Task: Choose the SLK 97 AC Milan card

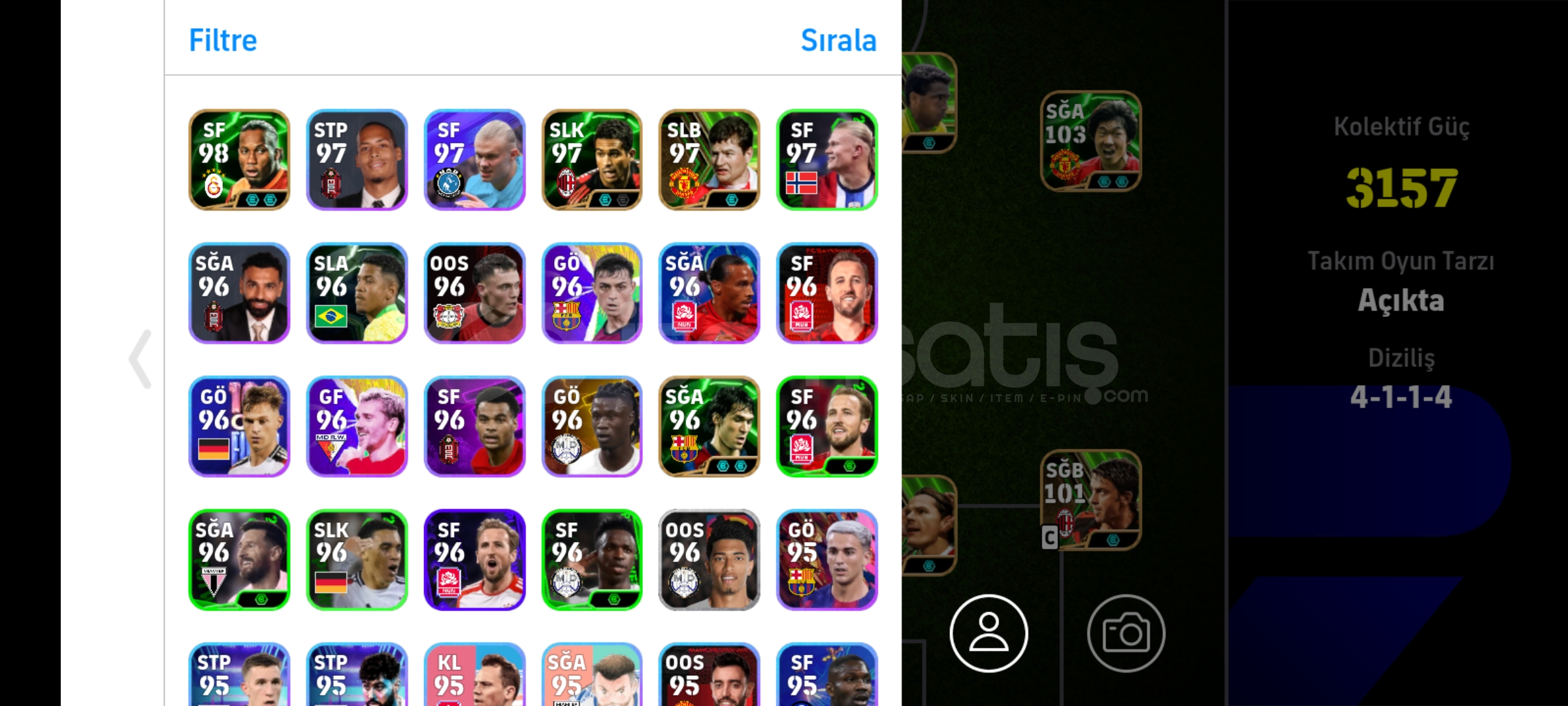Action: 592,160
